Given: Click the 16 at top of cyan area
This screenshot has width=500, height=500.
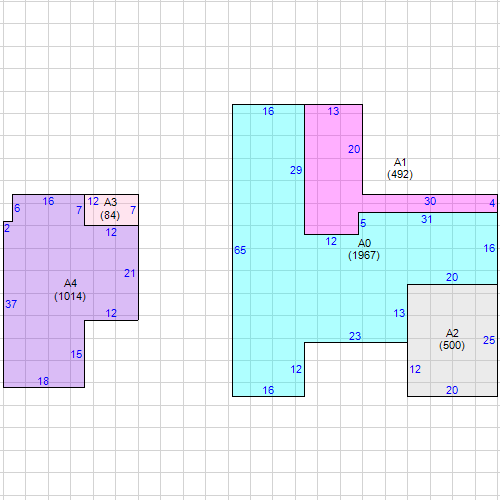Looking at the screenshot, I should click(268, 111).
